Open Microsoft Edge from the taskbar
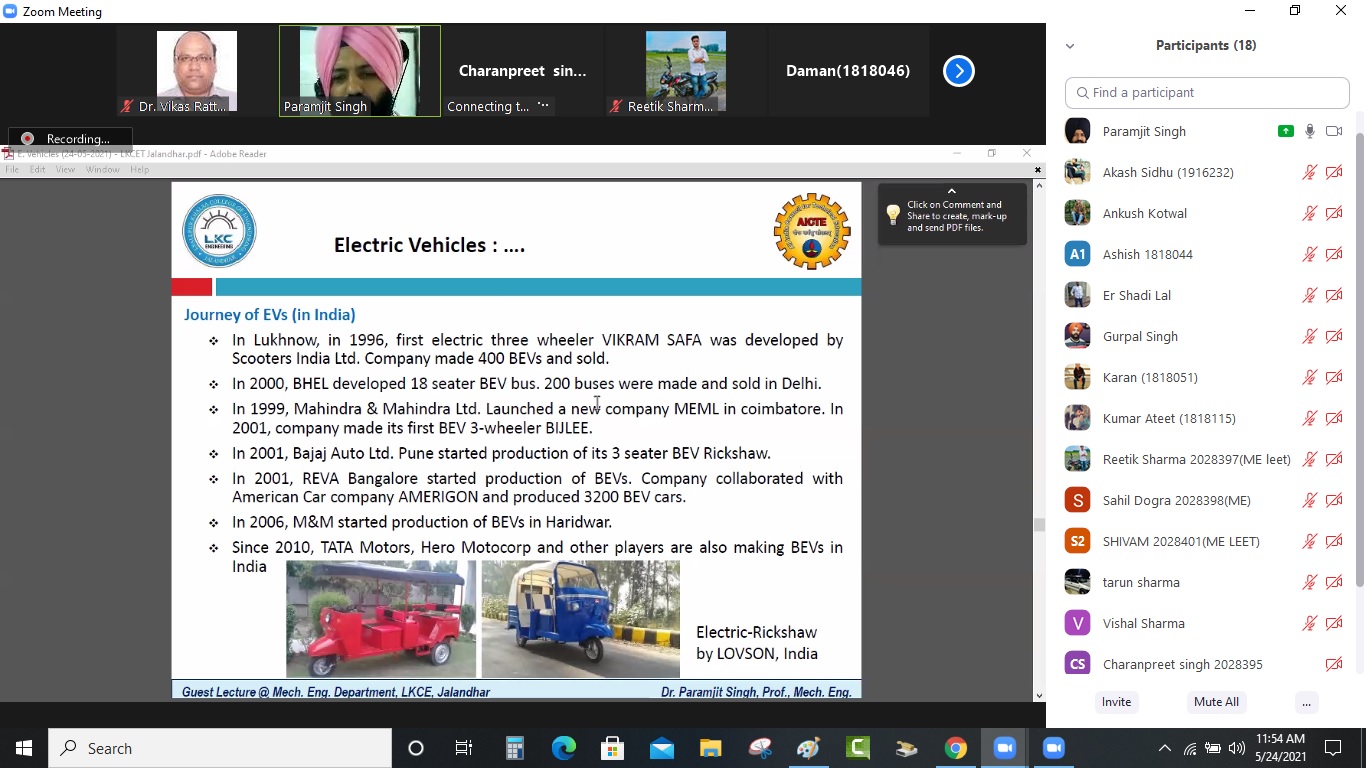The image size is (1366, 768). coord(564,748)
